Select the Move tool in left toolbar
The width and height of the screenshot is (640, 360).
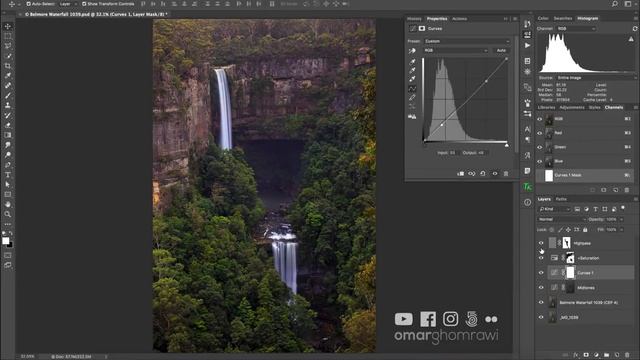pyautogui.click(x=8, y=27)
